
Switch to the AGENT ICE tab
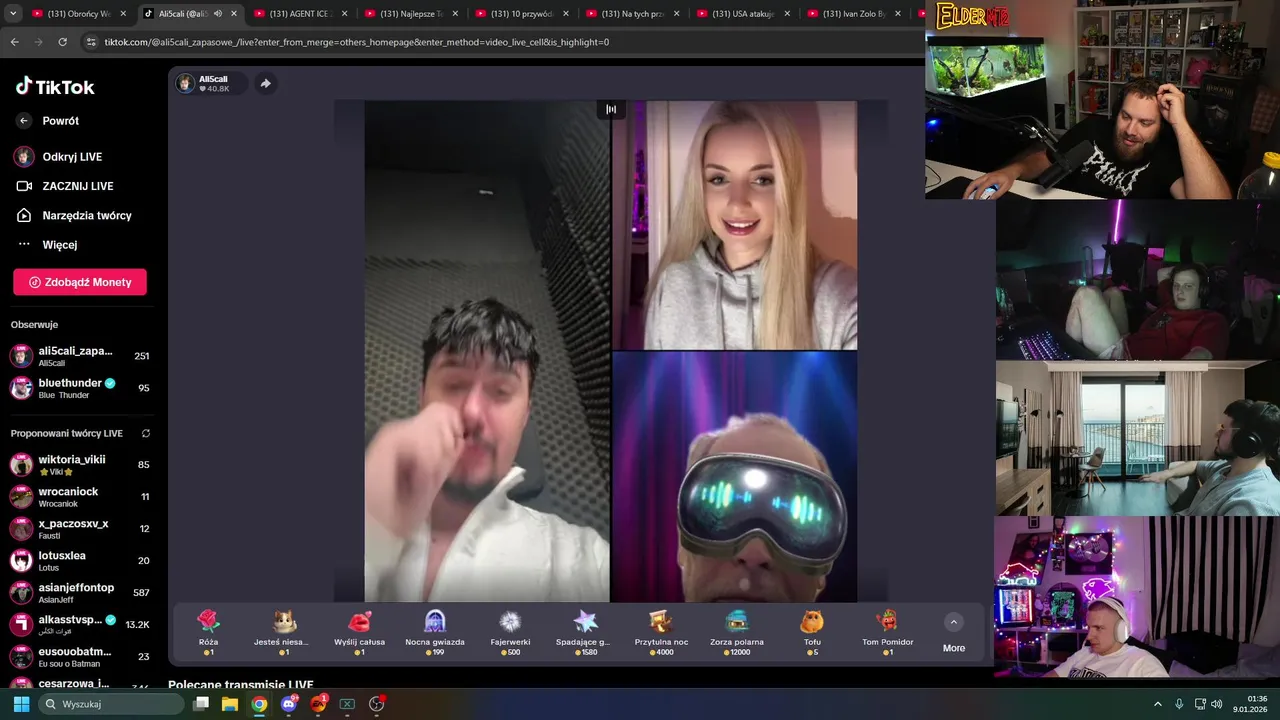tap(300, 14)
